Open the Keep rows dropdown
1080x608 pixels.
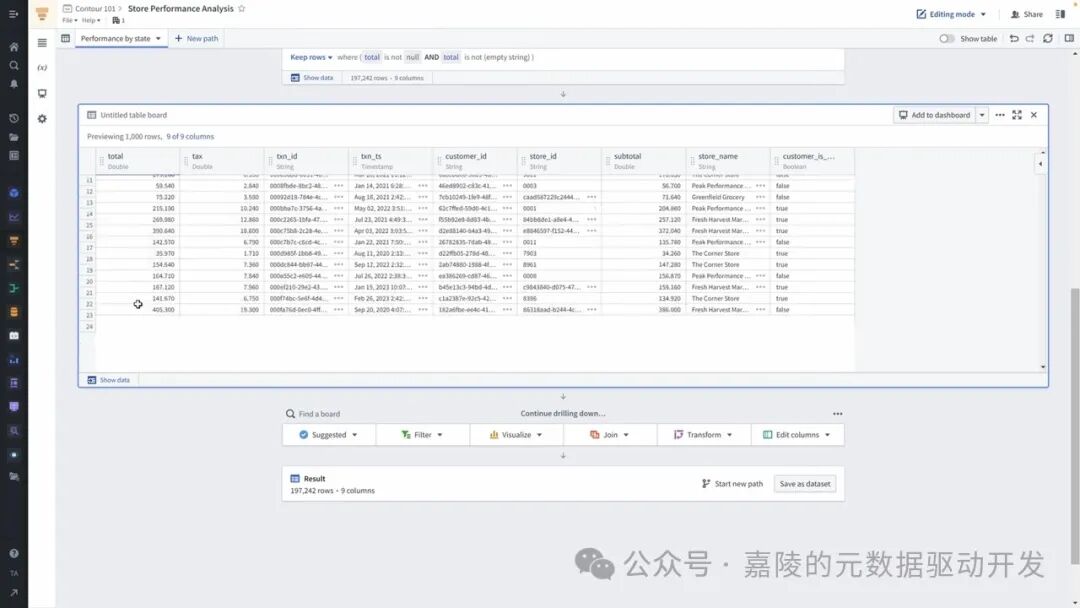point(311,57)
